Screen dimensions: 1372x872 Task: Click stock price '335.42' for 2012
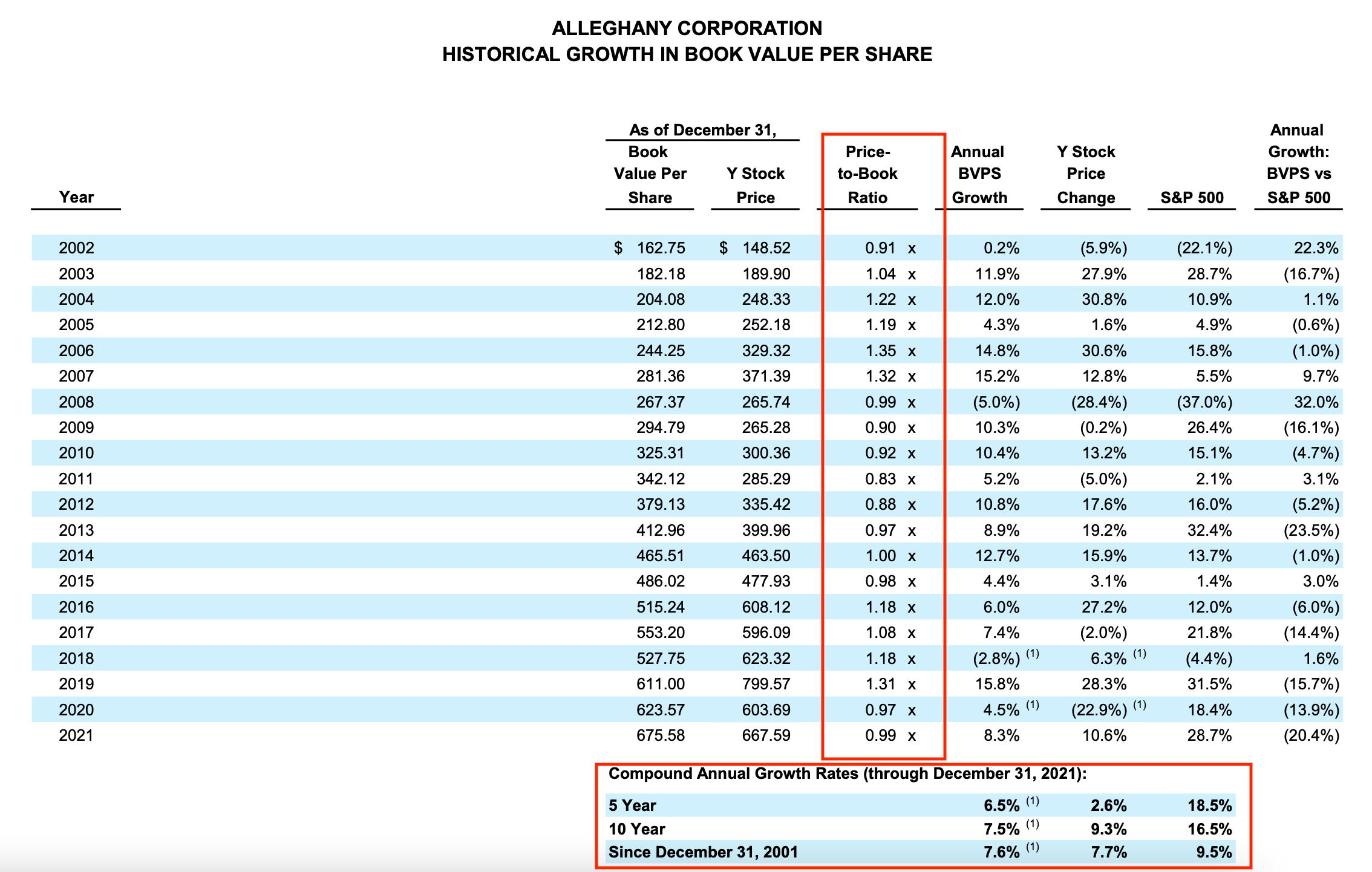click(766, 504)
